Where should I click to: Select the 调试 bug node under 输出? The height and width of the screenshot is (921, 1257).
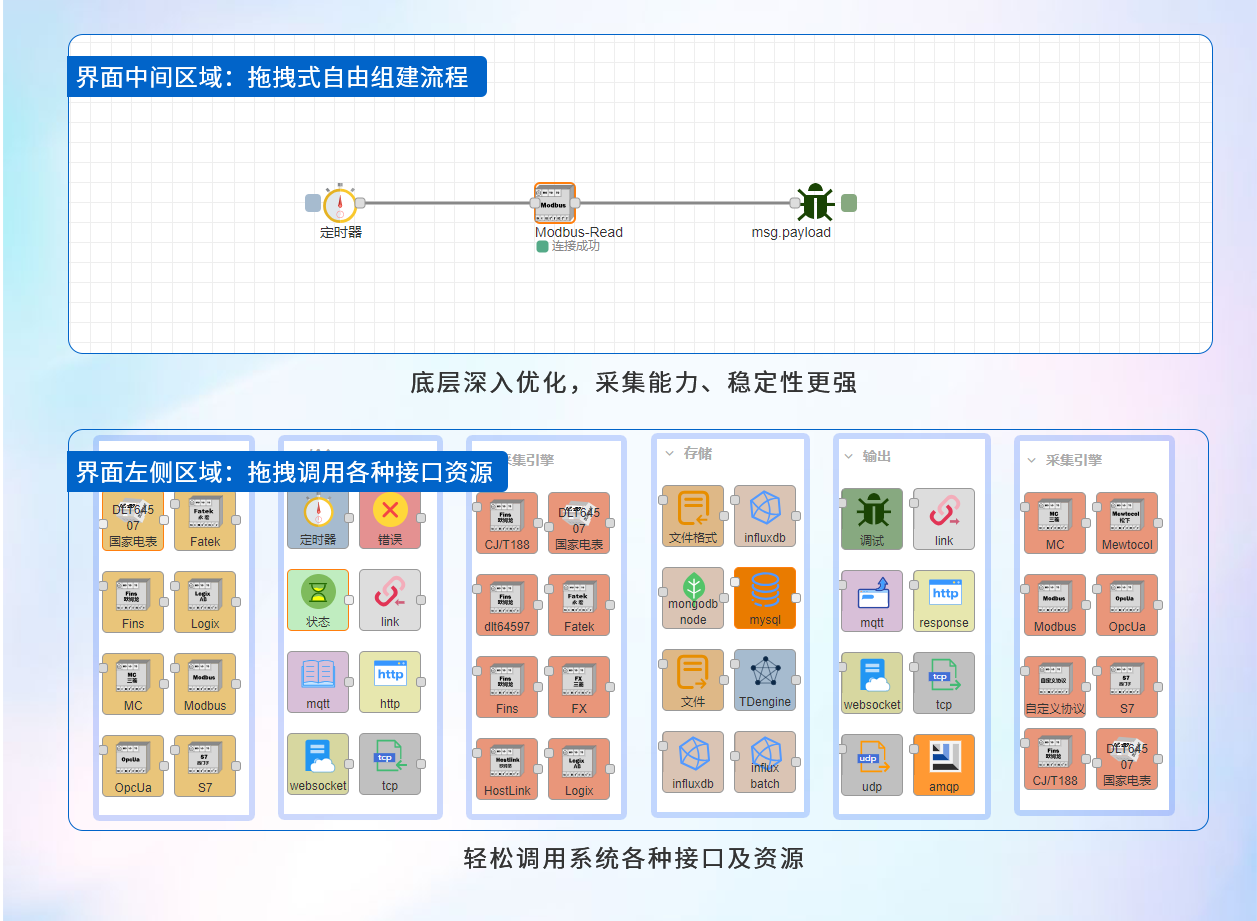click(x=872, y=519)
